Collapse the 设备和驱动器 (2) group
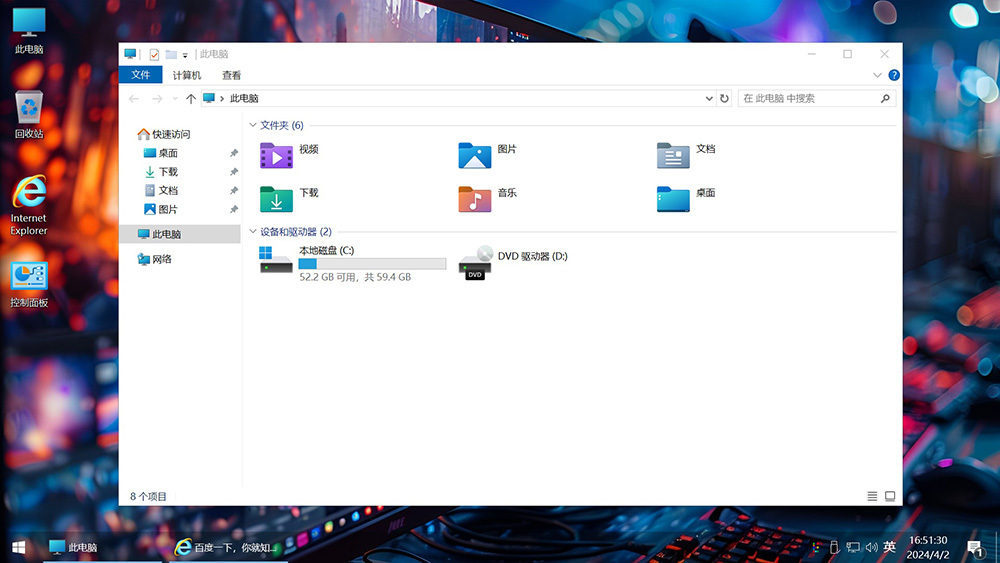 click(253, 232)
